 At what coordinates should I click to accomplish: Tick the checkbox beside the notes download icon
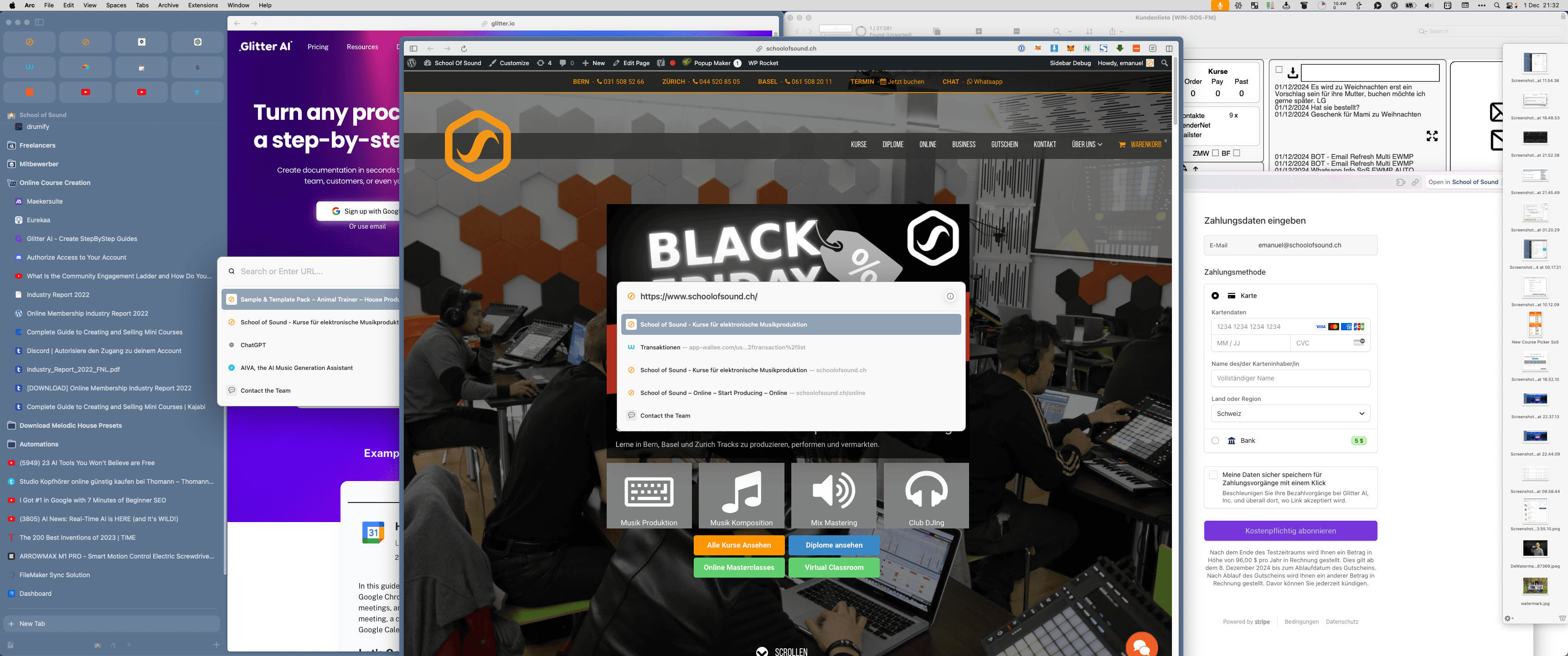1279,70
